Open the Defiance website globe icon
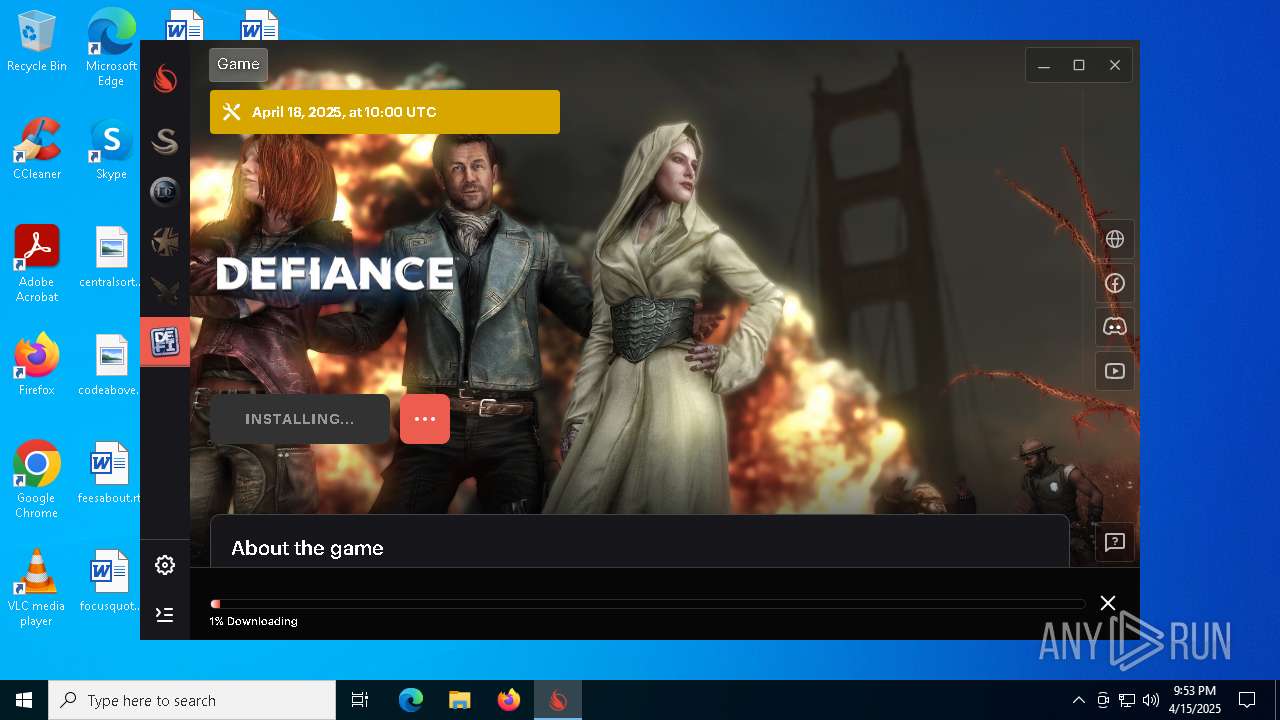Viewport: 1280px width, 720px height. (x=1115, y=239)
